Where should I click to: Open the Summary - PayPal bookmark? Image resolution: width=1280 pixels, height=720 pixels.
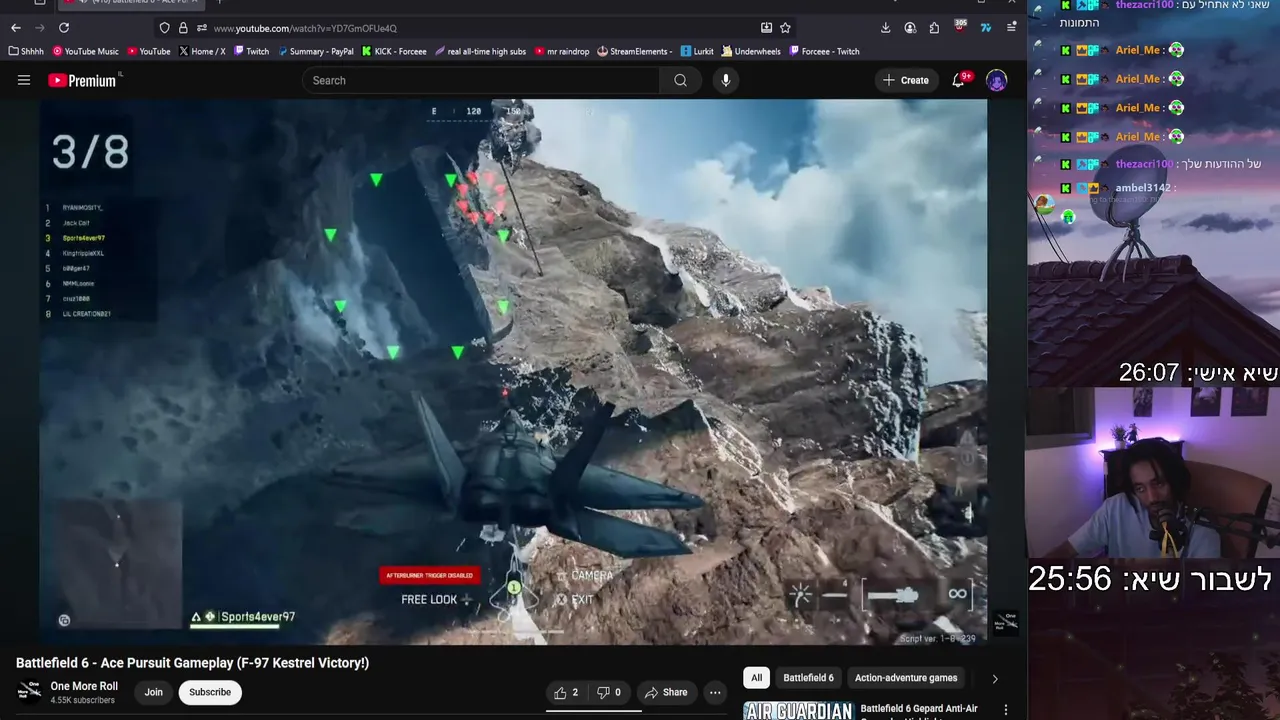316,51
